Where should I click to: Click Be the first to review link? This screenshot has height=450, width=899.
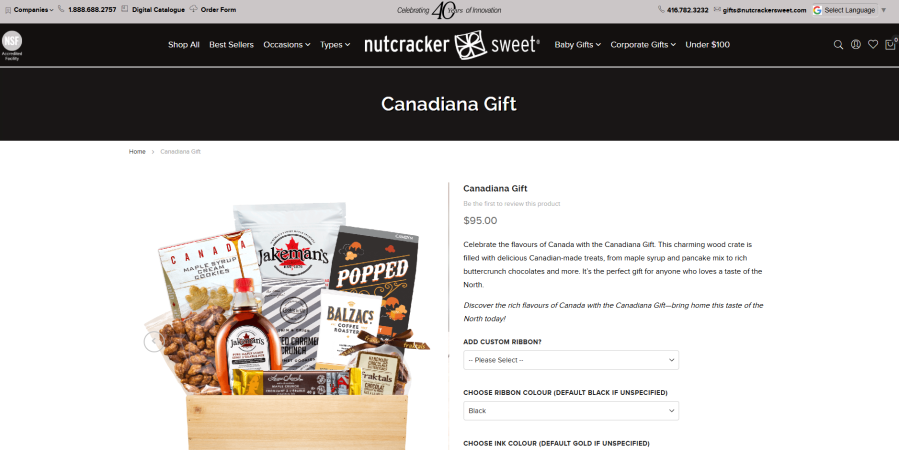click(511, 204)
